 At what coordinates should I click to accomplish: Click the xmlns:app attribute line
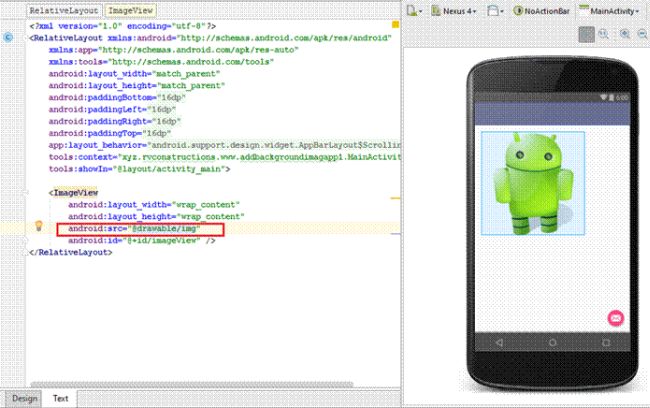(x=173, y=50)
